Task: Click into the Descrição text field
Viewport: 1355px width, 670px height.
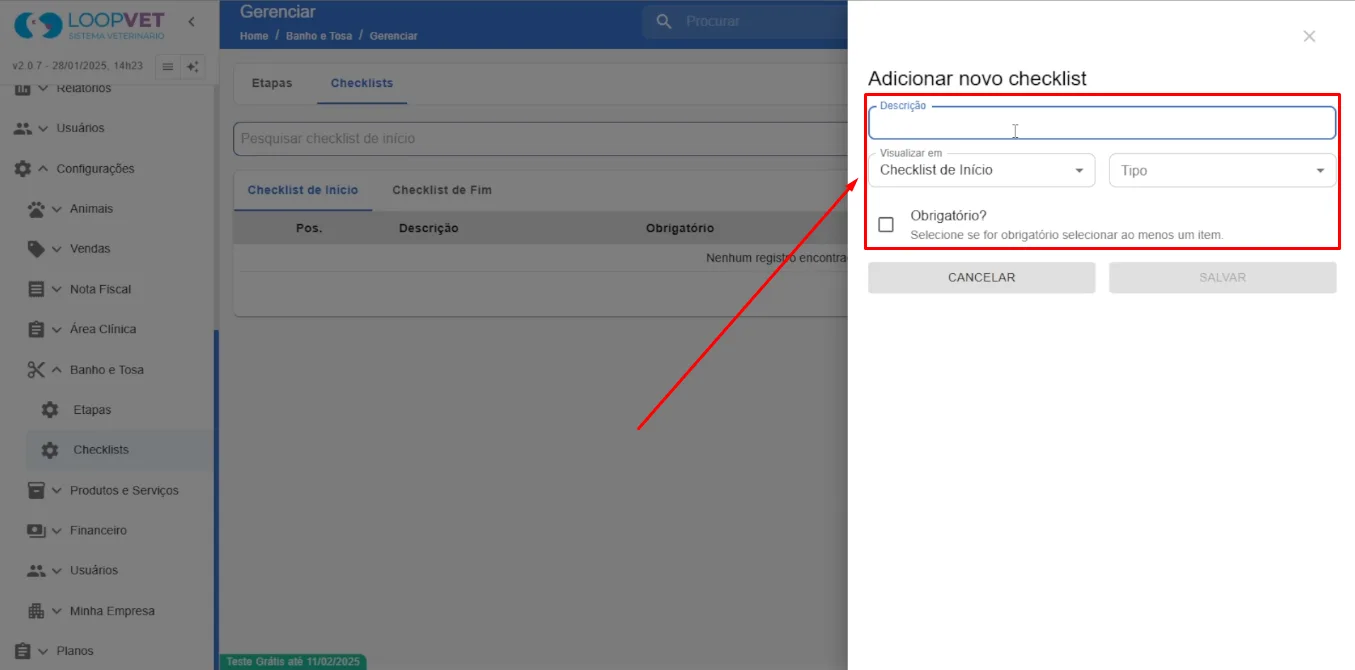Action: (1102, 124)
